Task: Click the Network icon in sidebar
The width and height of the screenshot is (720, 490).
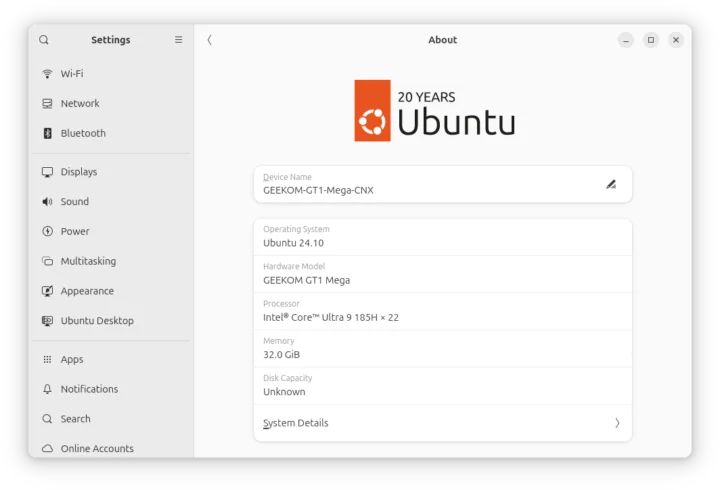Action: click(47, 104)
